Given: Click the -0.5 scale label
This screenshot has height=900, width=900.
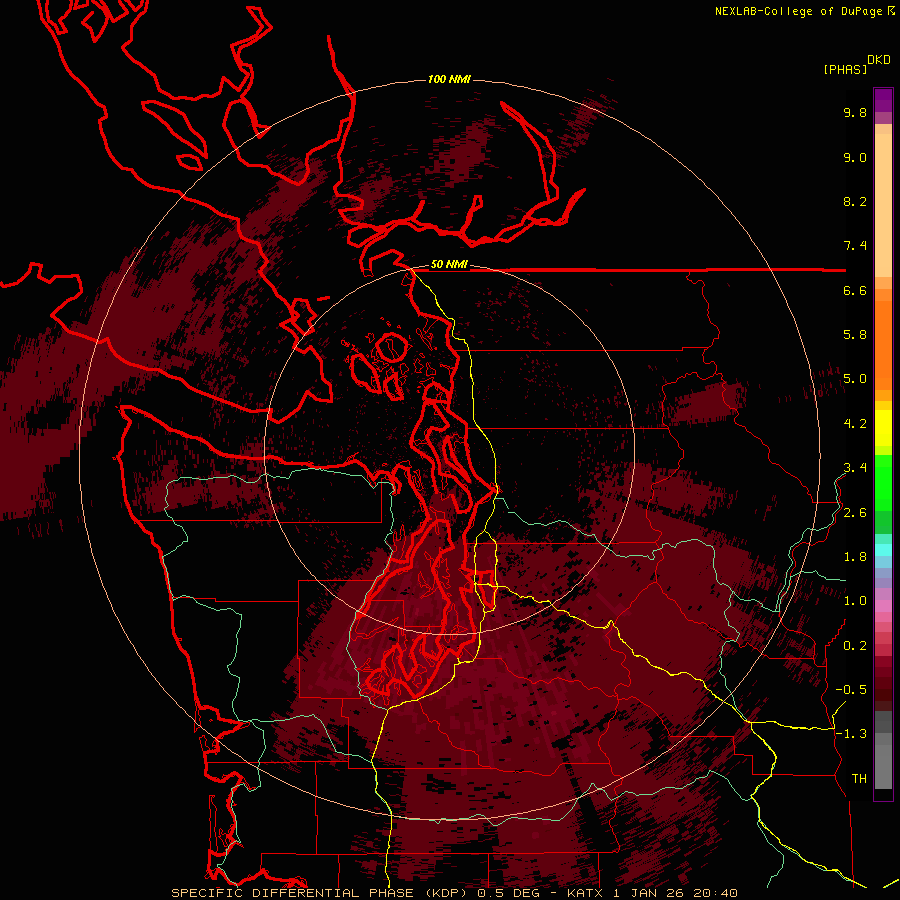Looking at the screenshot, I should click(x=851, y=690).
